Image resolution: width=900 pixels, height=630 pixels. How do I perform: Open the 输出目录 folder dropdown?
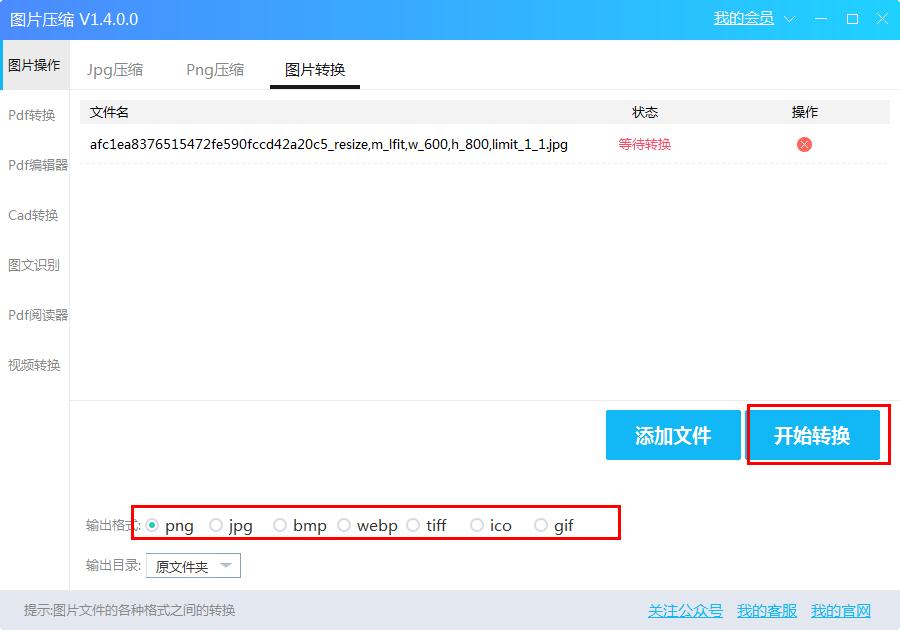[x=193, y=565]
